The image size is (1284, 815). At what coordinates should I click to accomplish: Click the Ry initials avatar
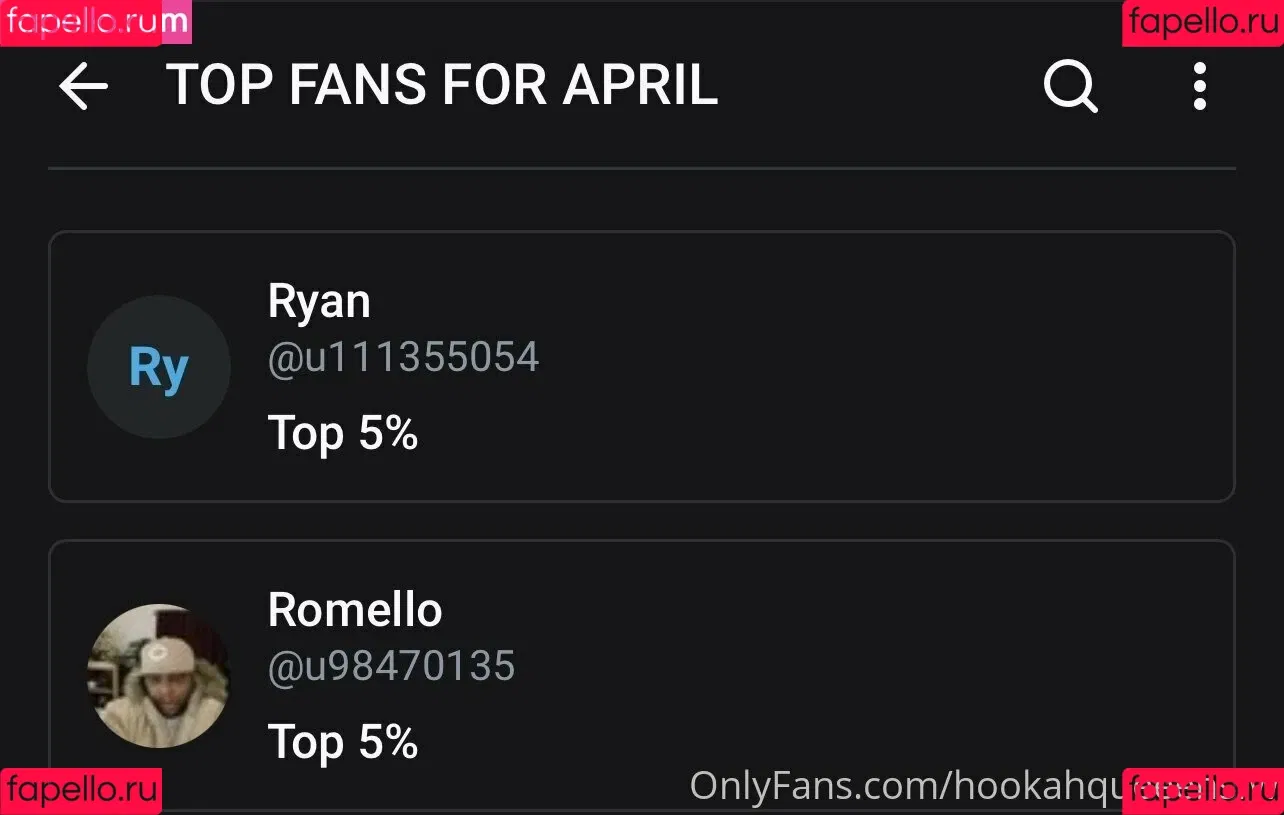pyautogui.click(x=159, y=367)
